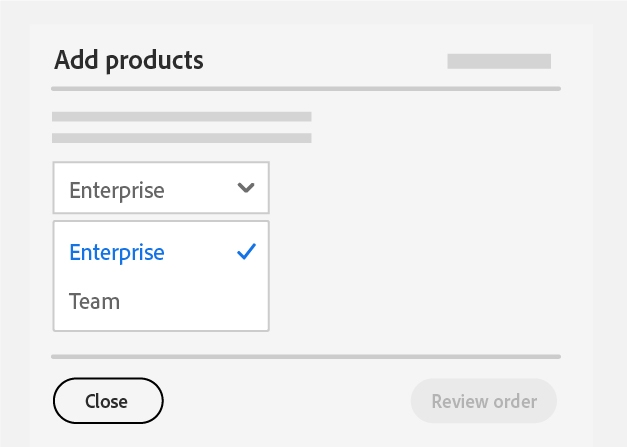Open the Enterprise picker dropdown

tap(161, 188)
